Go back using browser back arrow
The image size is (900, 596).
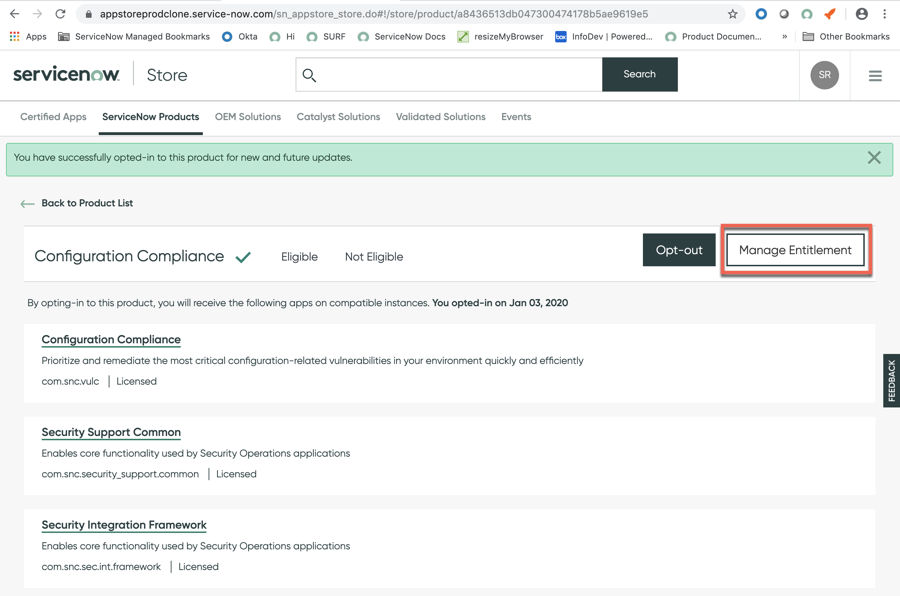(14, 14)
